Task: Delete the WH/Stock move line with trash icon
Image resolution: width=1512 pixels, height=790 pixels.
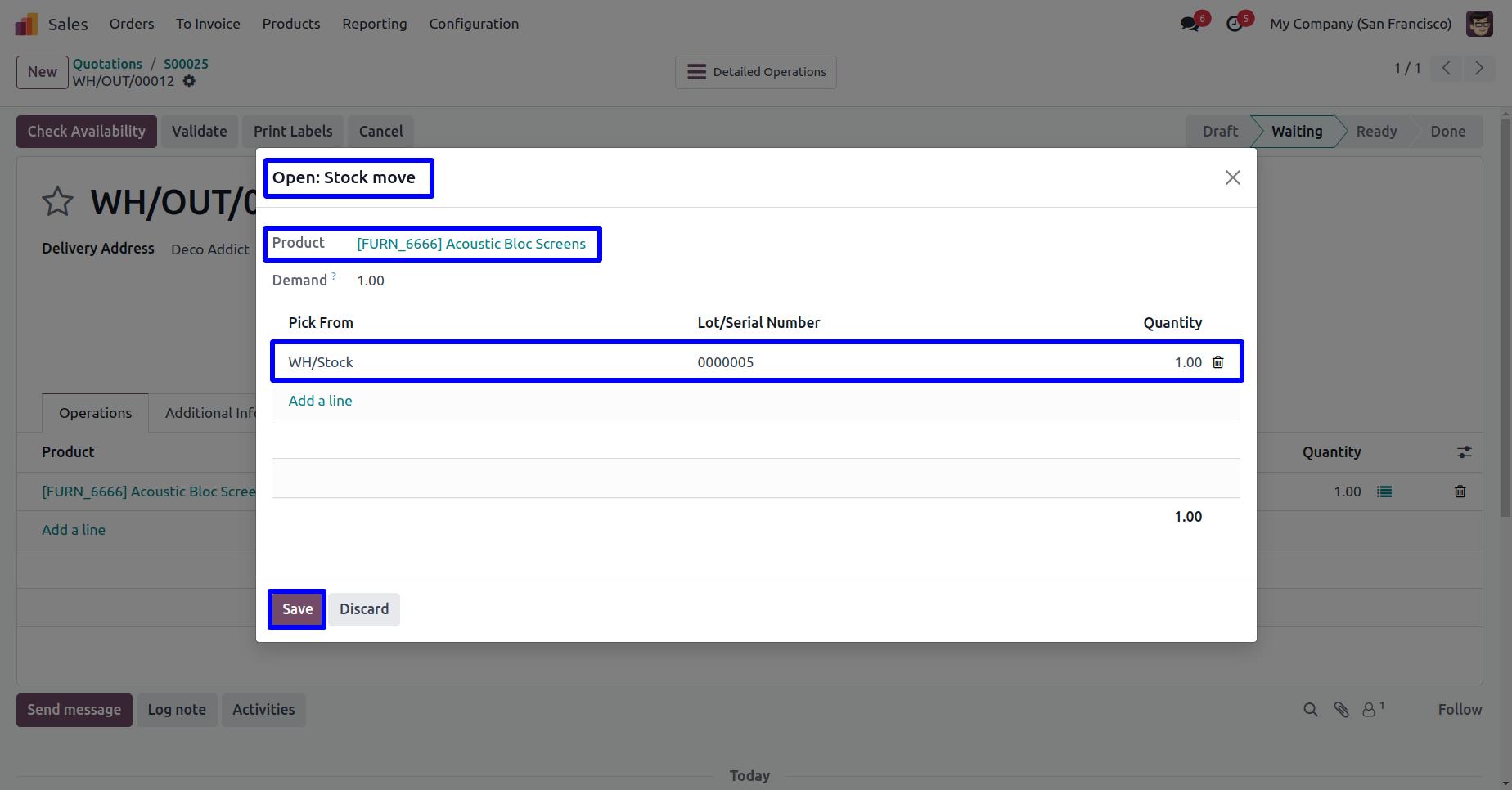Action: coord(1217,362)
